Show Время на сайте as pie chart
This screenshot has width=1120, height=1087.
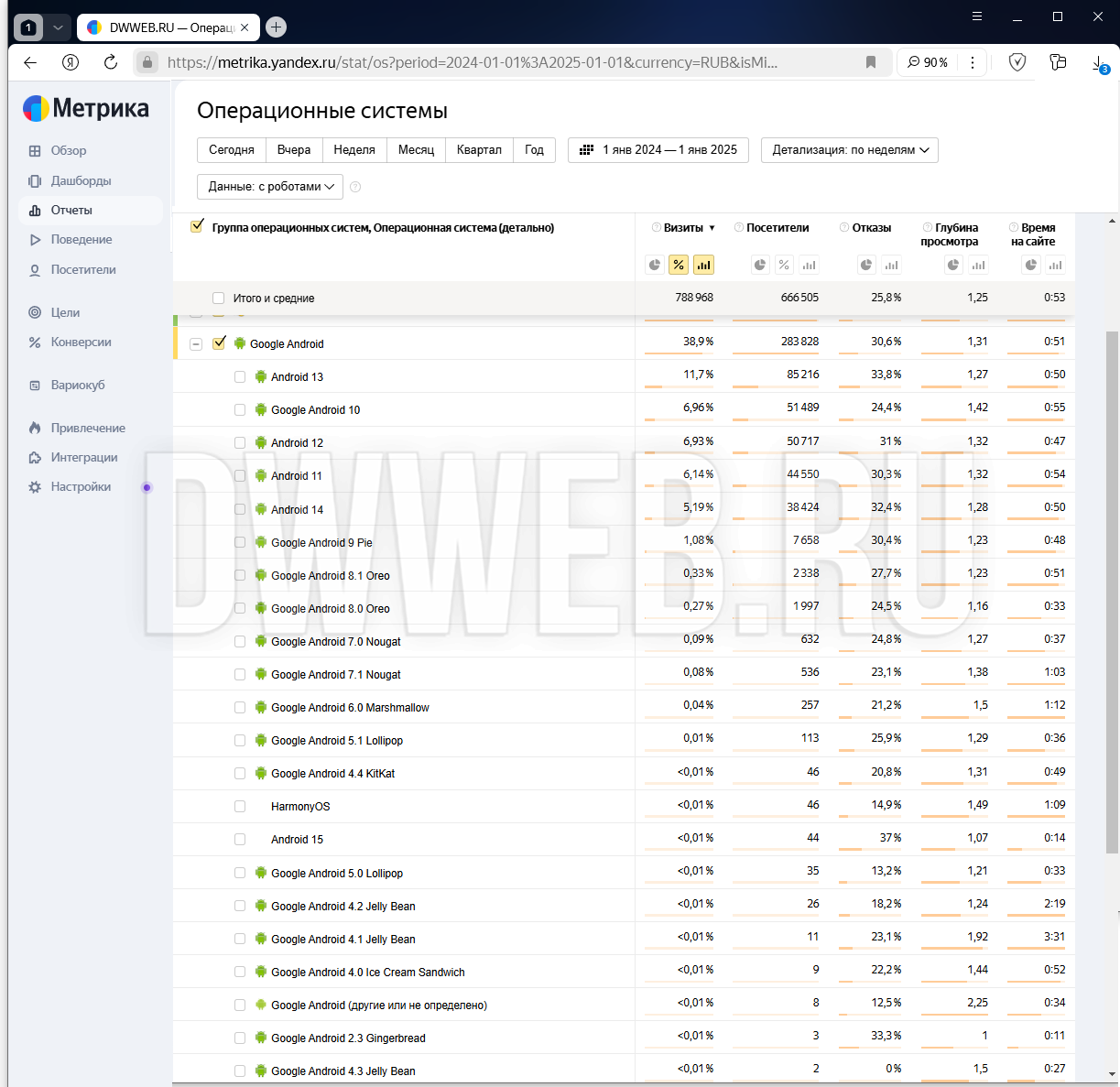[x=1031, y=265]
